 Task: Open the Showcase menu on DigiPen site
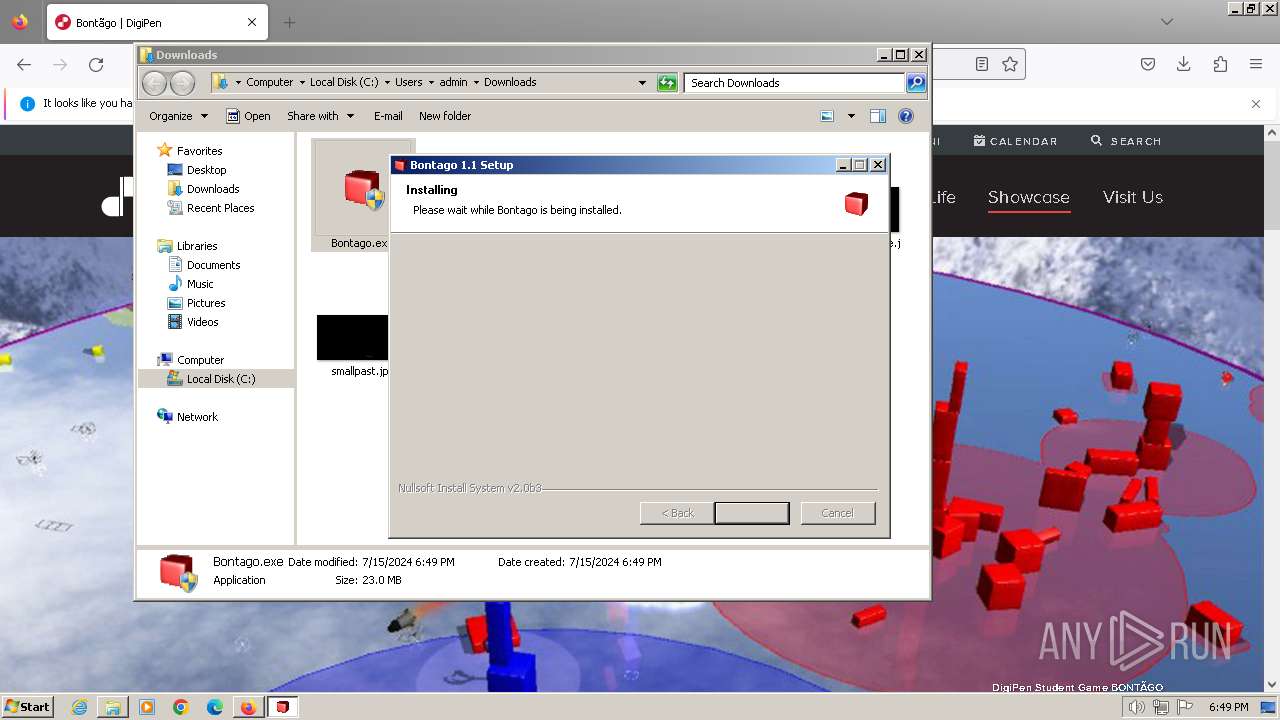[x=1029, y=197]
